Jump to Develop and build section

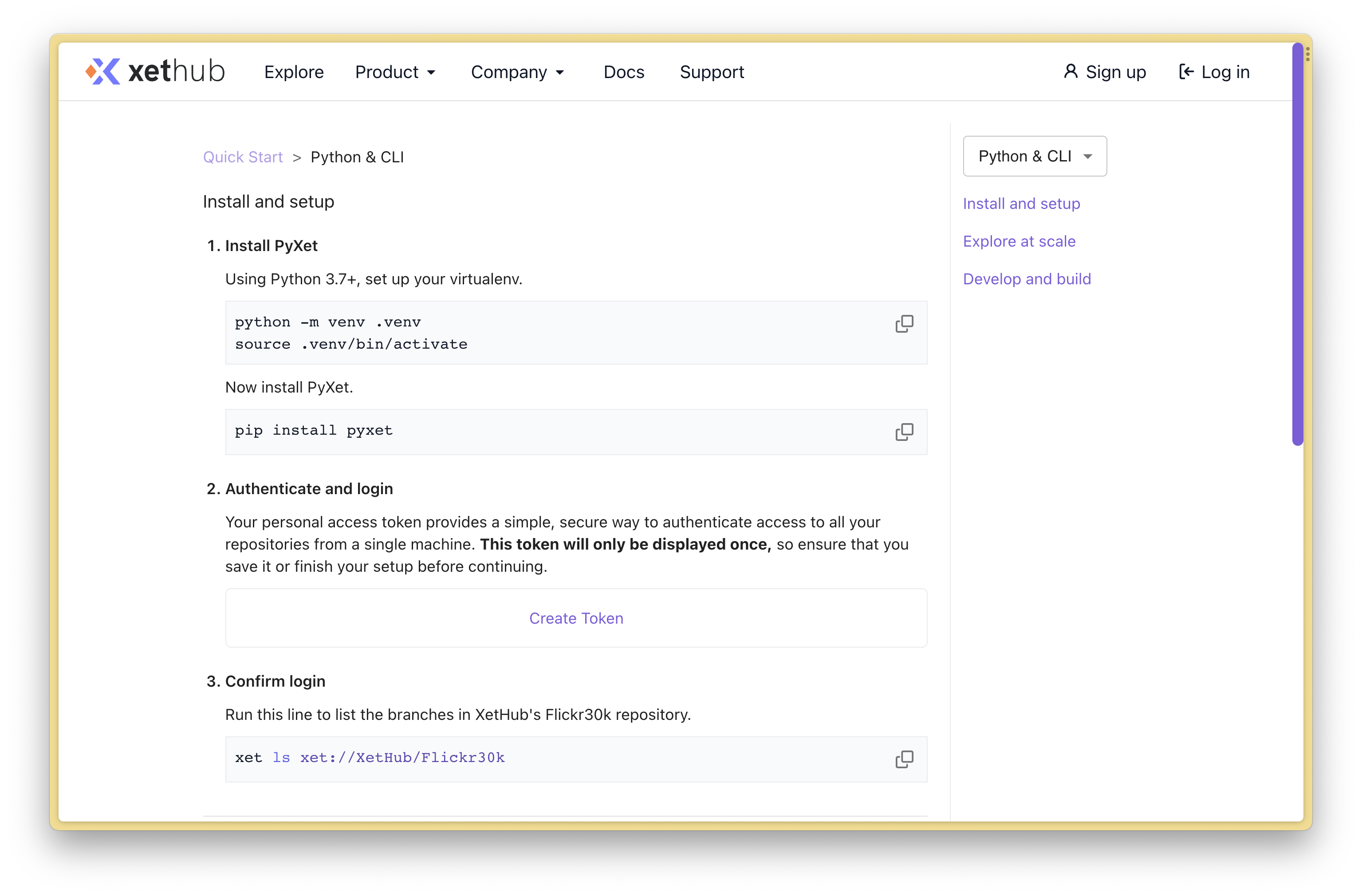coord(1027,279)
